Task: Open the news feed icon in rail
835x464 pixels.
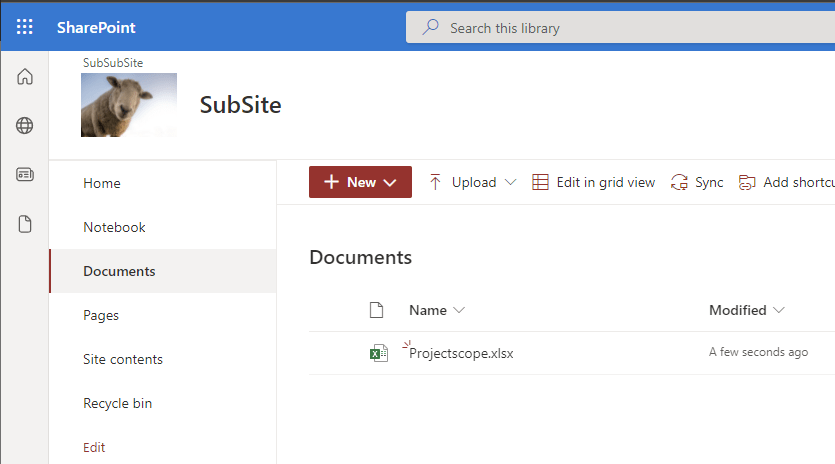Action: (x=25, y=175)
